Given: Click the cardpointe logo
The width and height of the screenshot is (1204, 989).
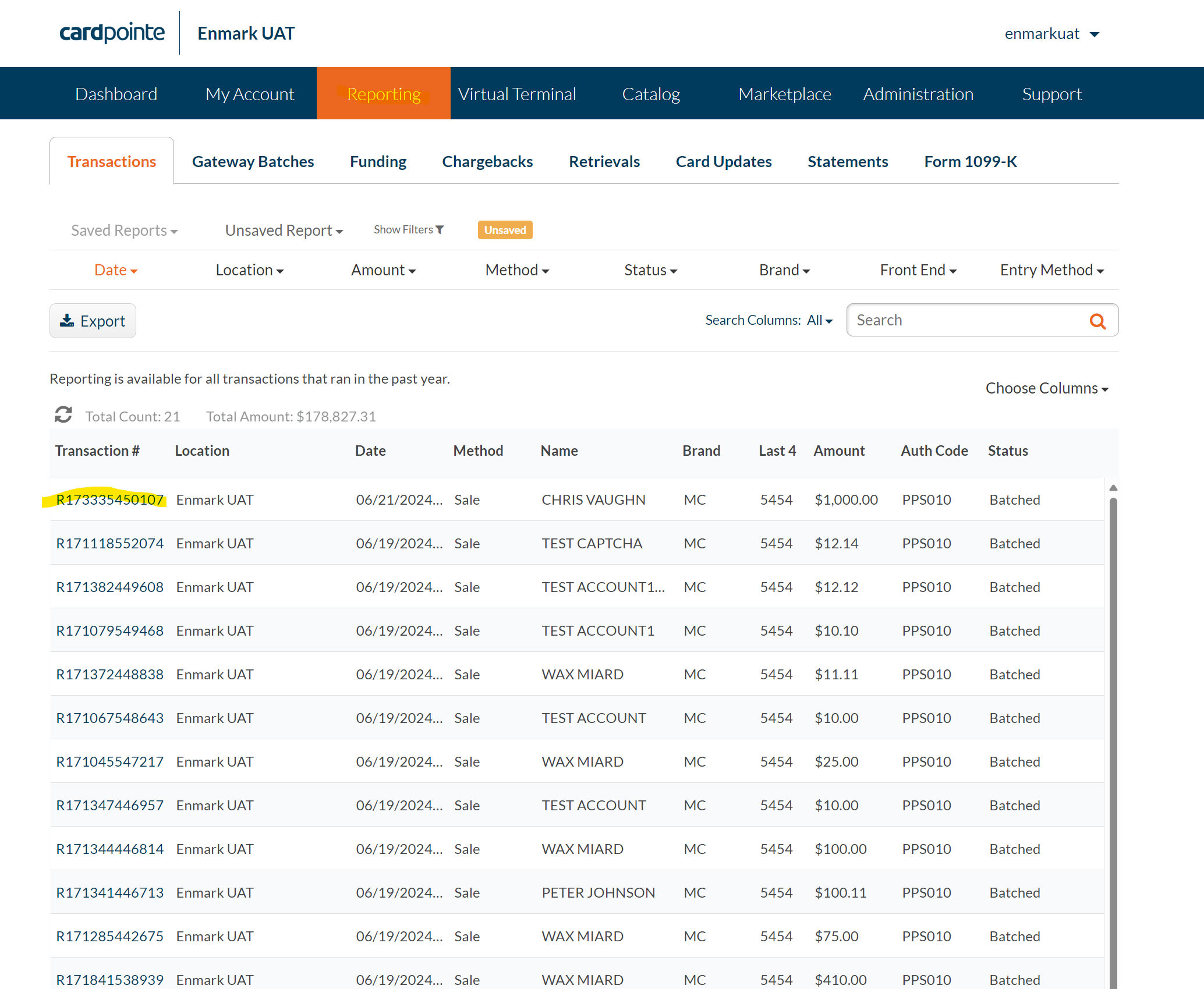Looking at the screenshot, I should (x=112, y=33).
